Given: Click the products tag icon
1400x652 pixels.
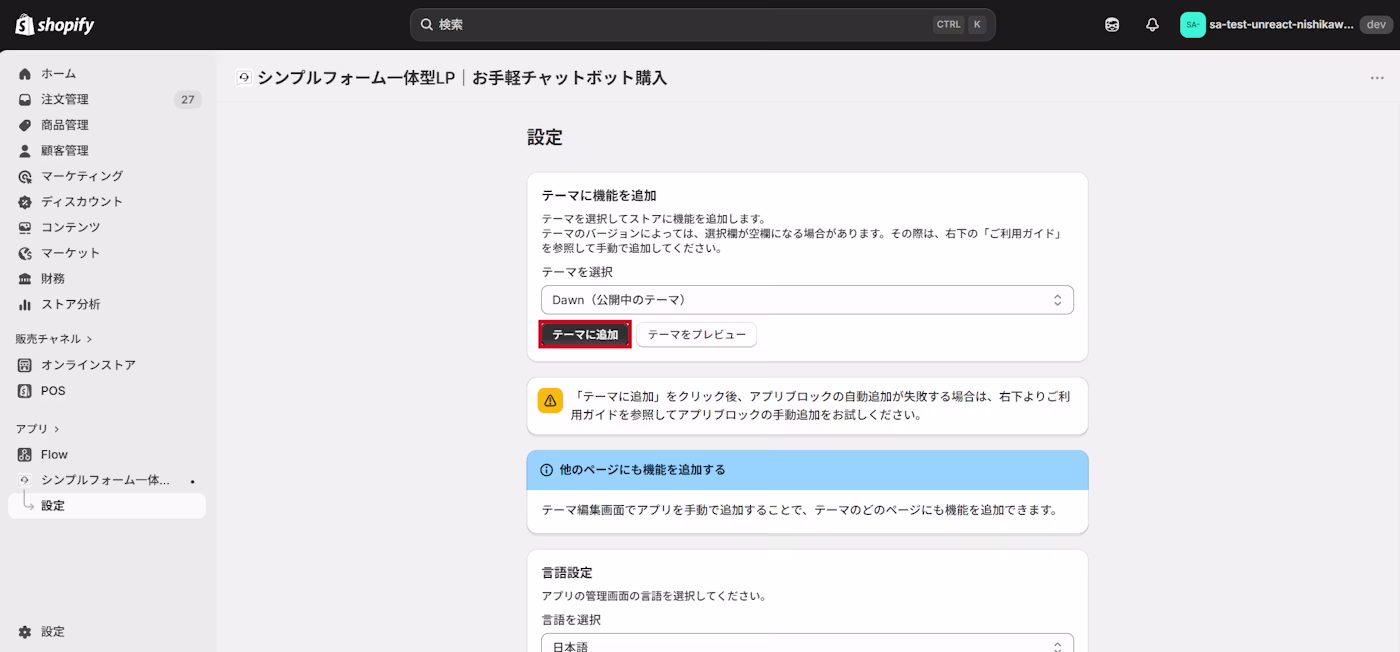Looking at the screenshot, I should [x=25, y=125].
